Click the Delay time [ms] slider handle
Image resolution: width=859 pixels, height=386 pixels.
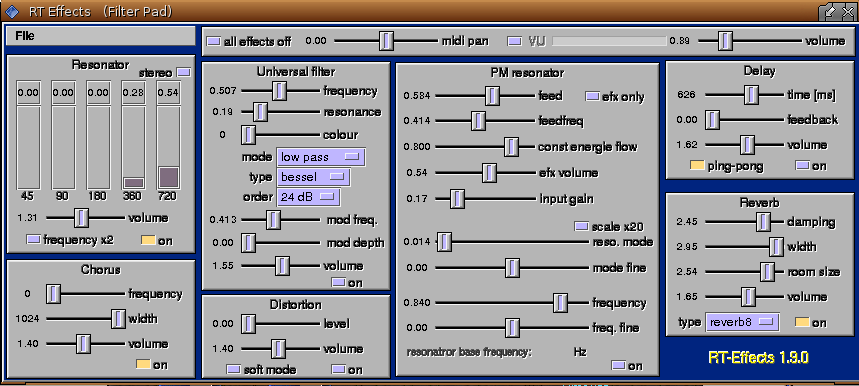tap(751, 95)
